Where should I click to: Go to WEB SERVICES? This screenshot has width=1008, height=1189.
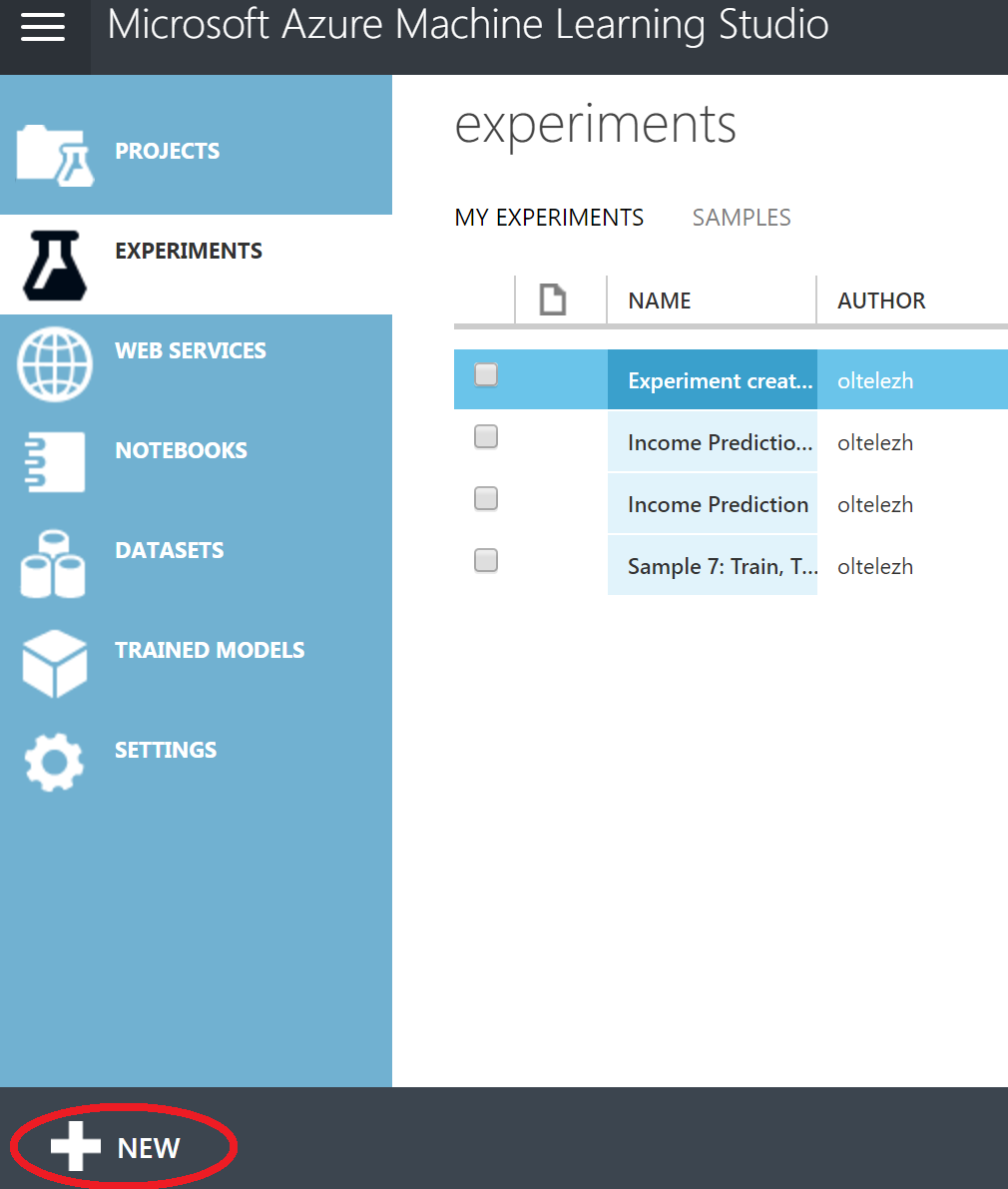coord(191,350)
